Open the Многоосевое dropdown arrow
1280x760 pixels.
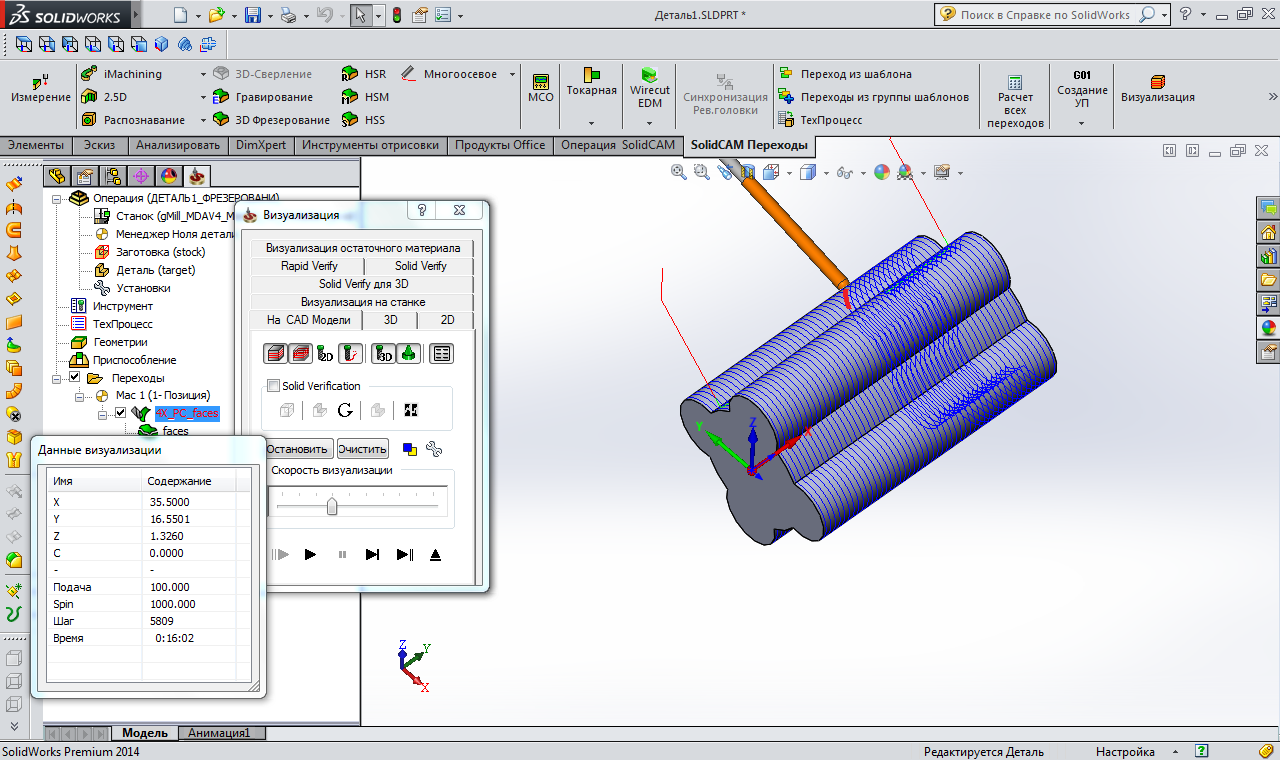(512, 74)
